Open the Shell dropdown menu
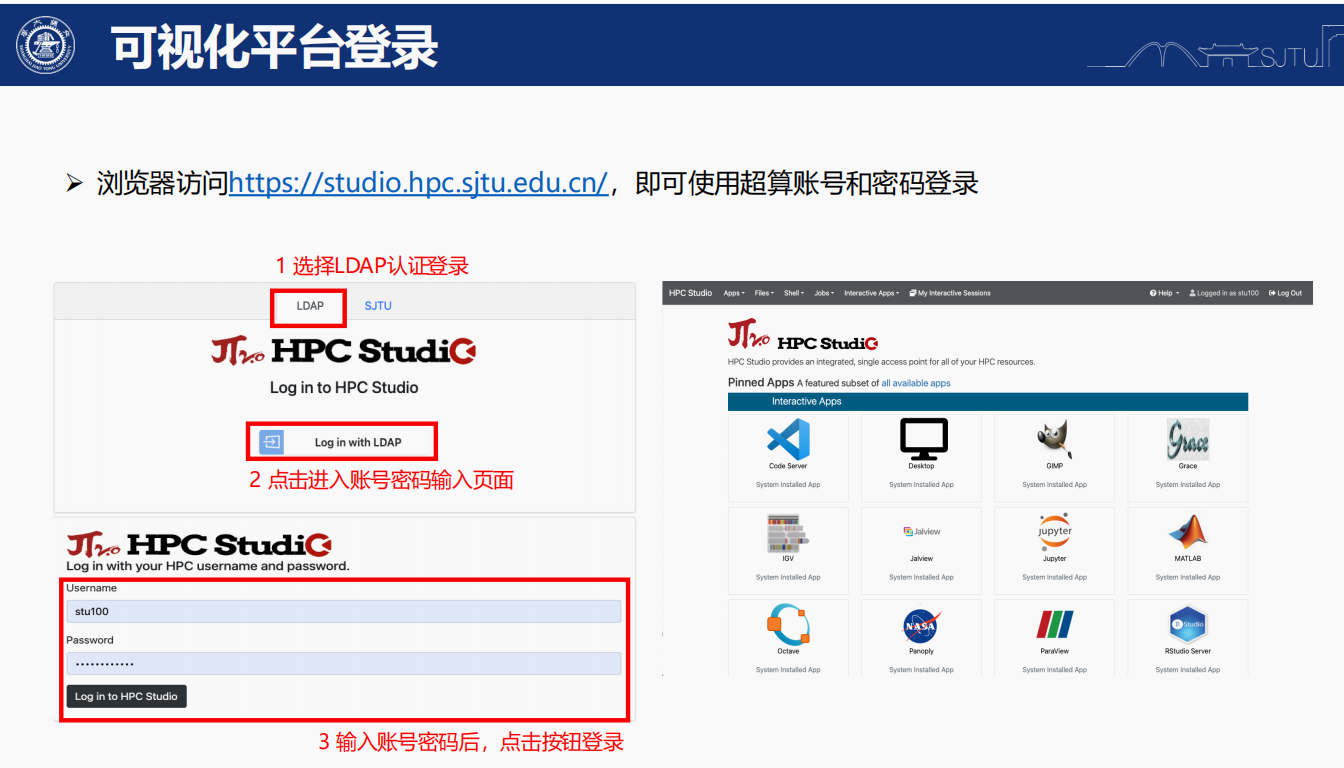 [794, 293]
